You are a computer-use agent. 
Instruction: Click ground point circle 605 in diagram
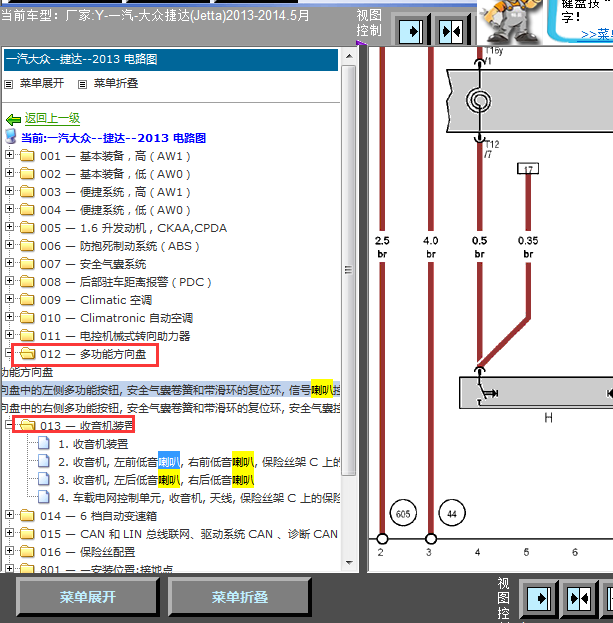point(403,513)
